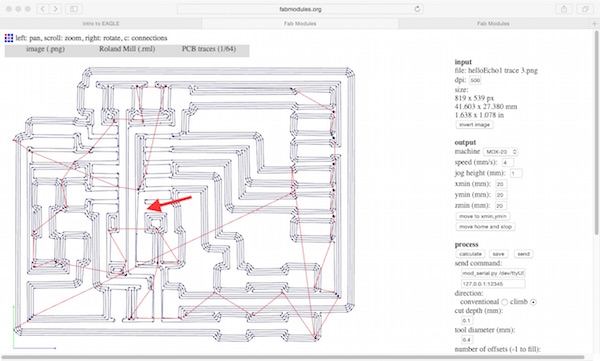Show all tabs with the tab overview icon

click(585, 9)
